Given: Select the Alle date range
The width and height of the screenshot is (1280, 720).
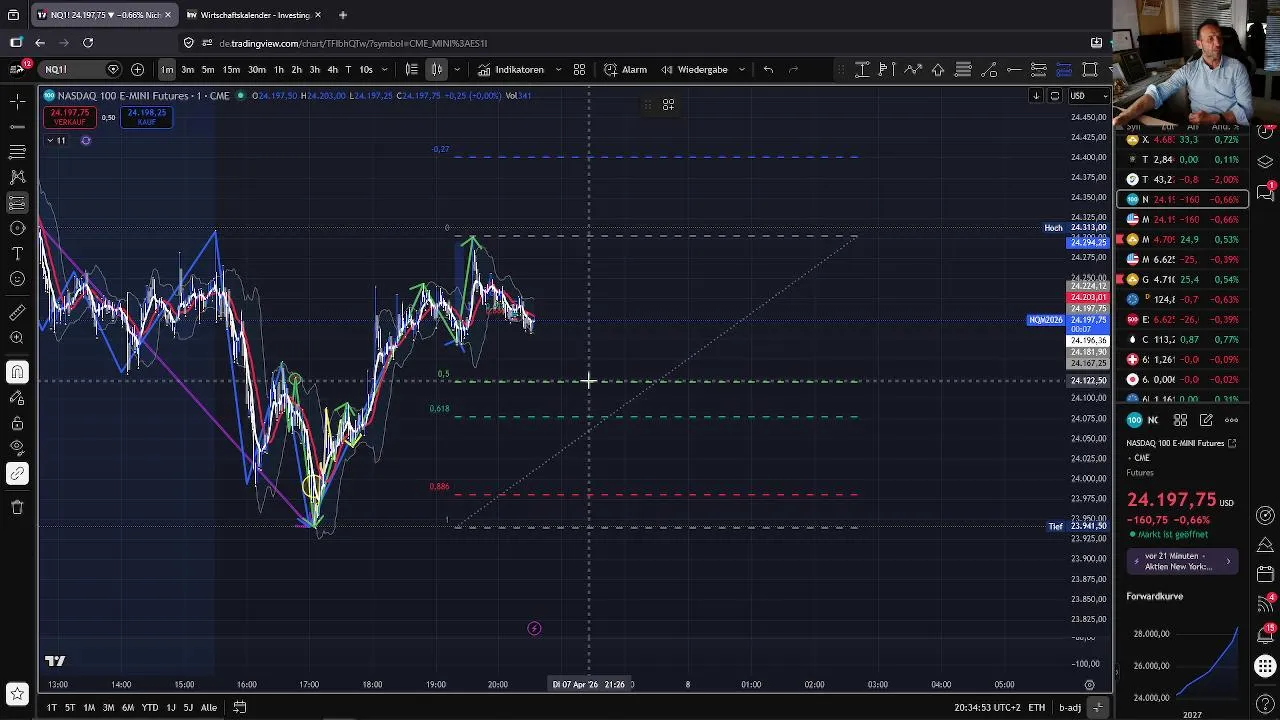Looking at the screenshot, I should pos(208,707).
